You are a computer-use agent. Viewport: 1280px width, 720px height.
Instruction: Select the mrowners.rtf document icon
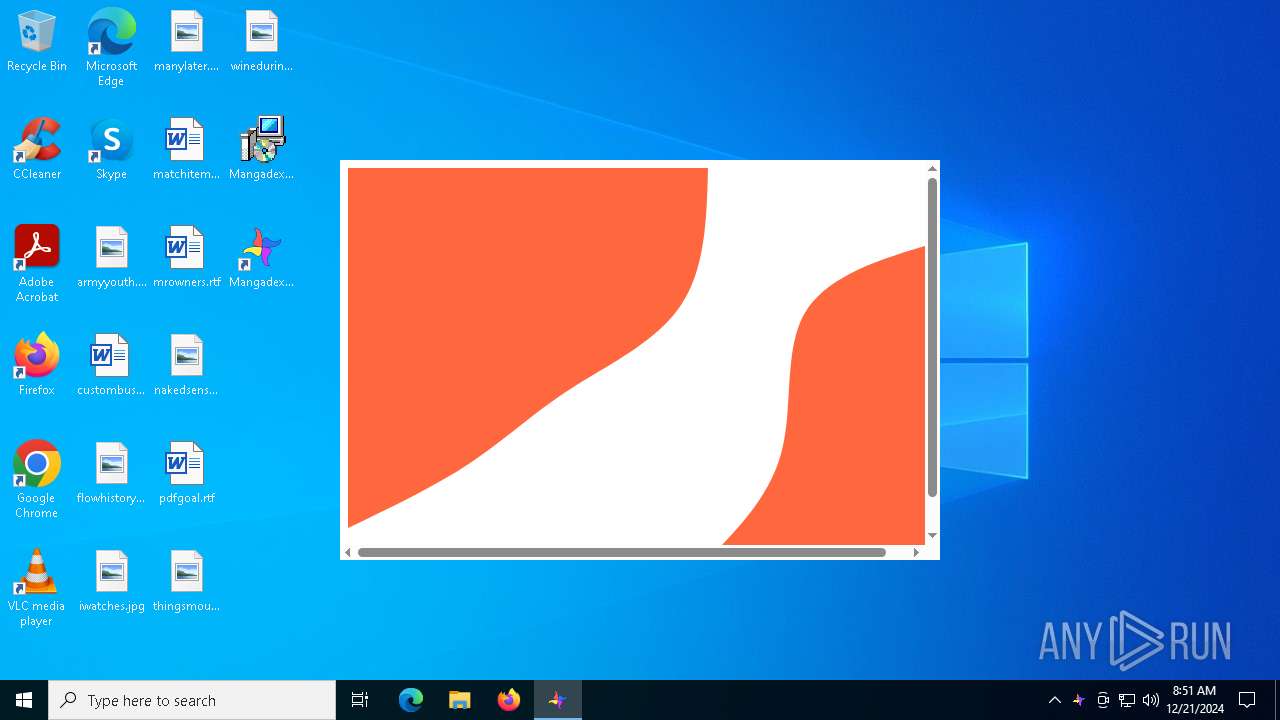tap(186, 258)
